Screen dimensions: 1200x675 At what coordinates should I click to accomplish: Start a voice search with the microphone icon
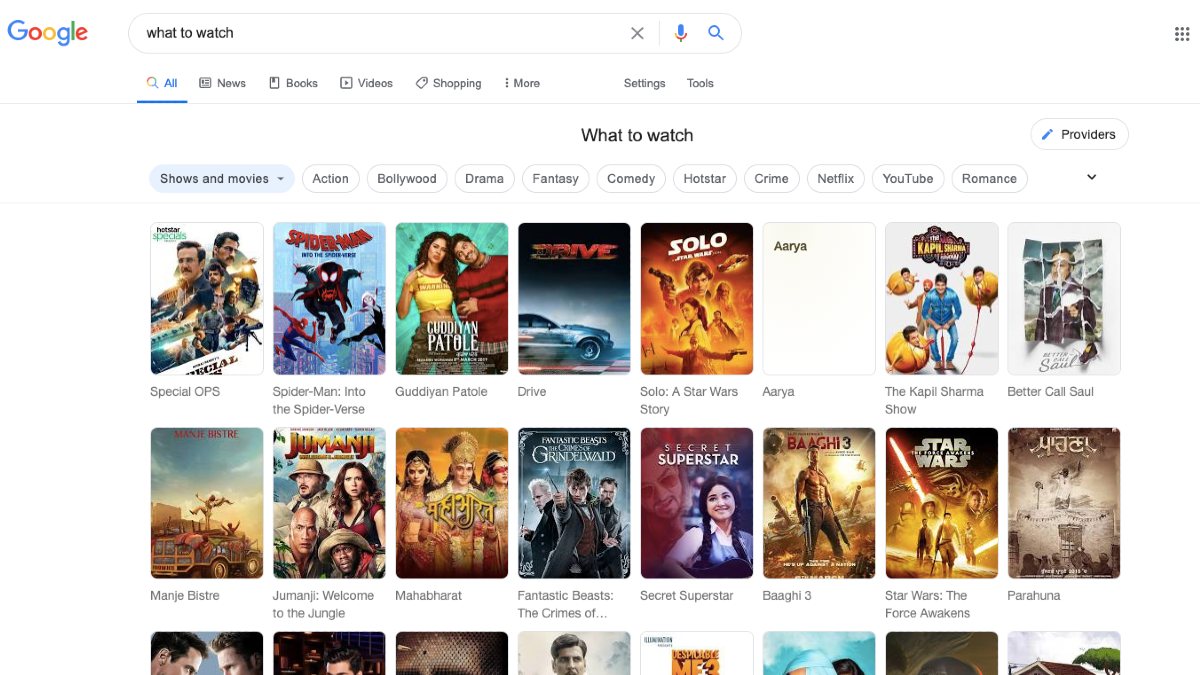coord(680,32)
